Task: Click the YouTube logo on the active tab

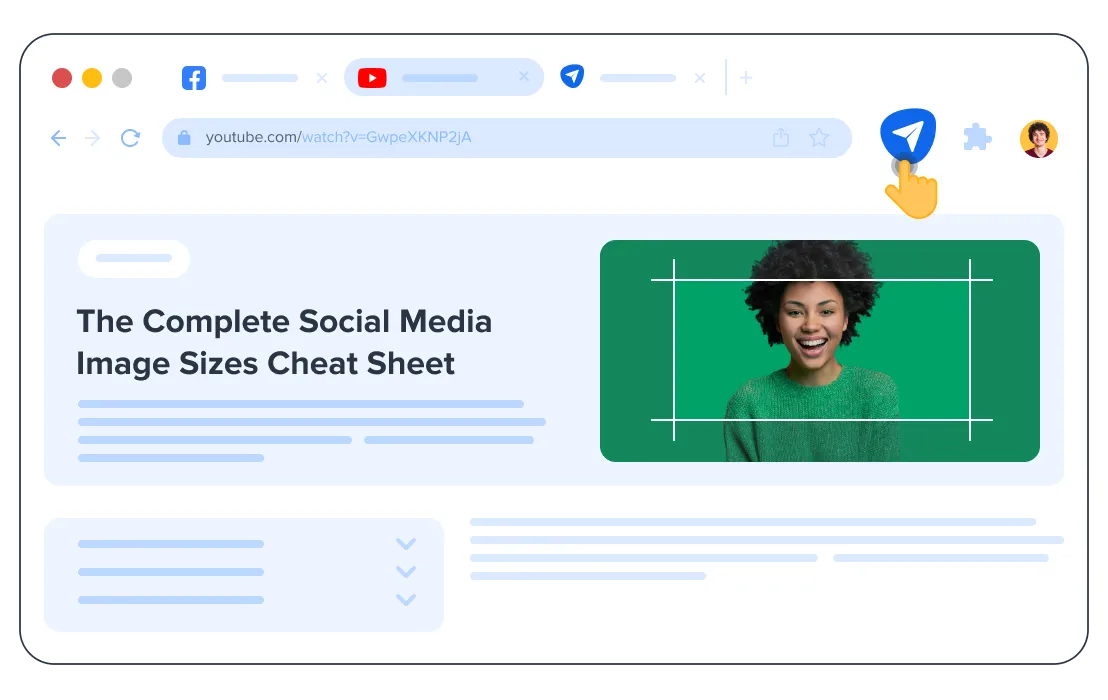Action: 371,77
